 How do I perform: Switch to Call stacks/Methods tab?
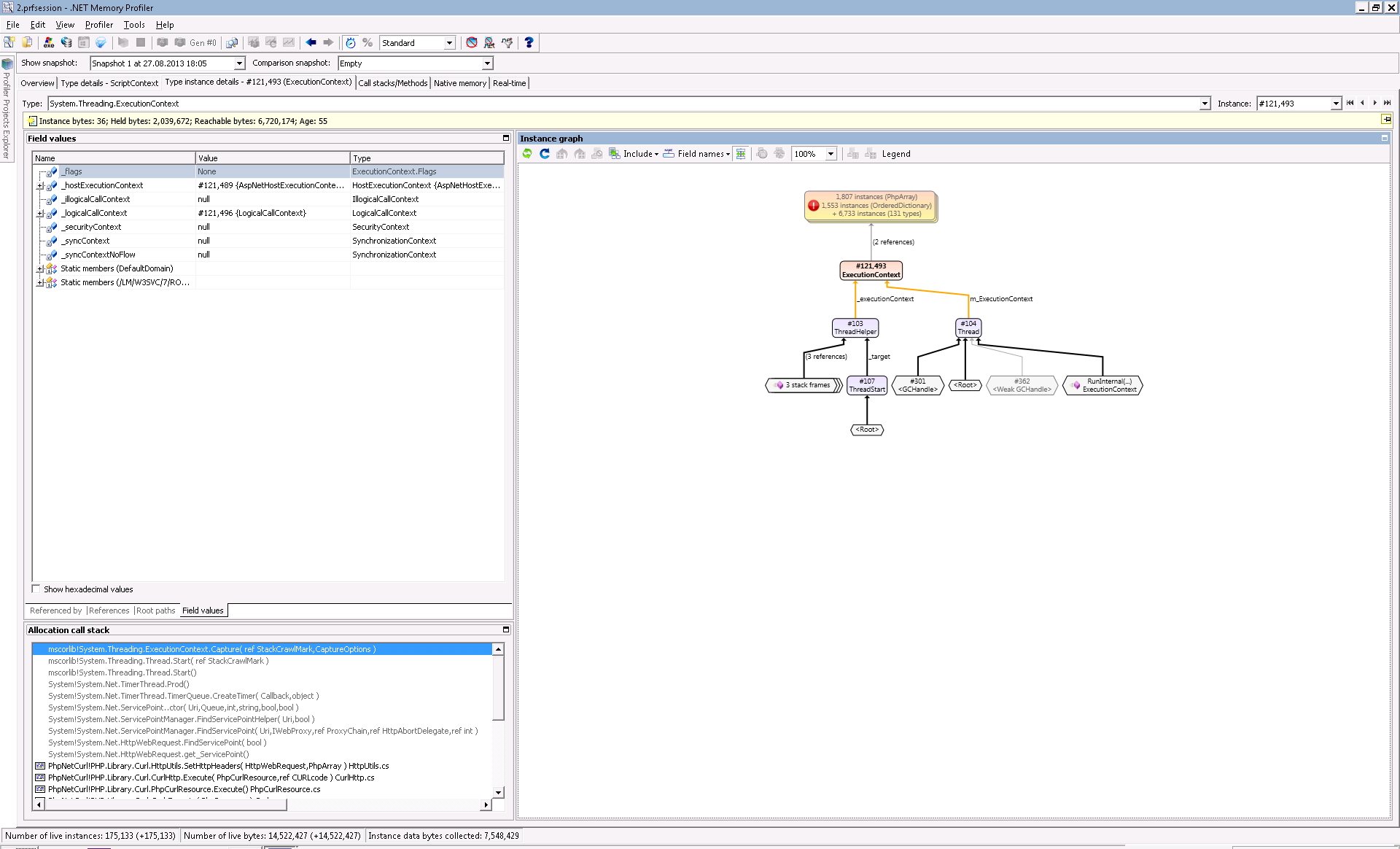pos(393,83)
